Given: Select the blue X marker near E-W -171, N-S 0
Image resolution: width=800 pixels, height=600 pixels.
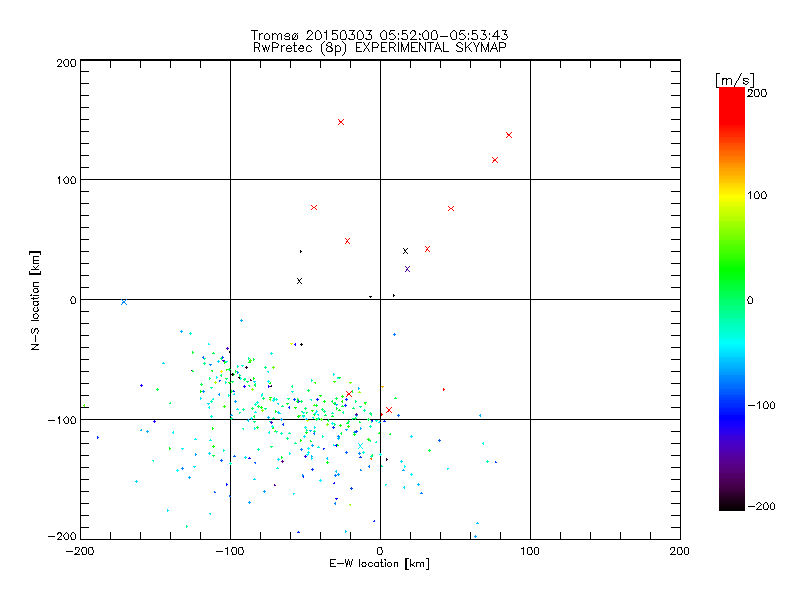Looking at the screenshot, I should click(124, 302).
